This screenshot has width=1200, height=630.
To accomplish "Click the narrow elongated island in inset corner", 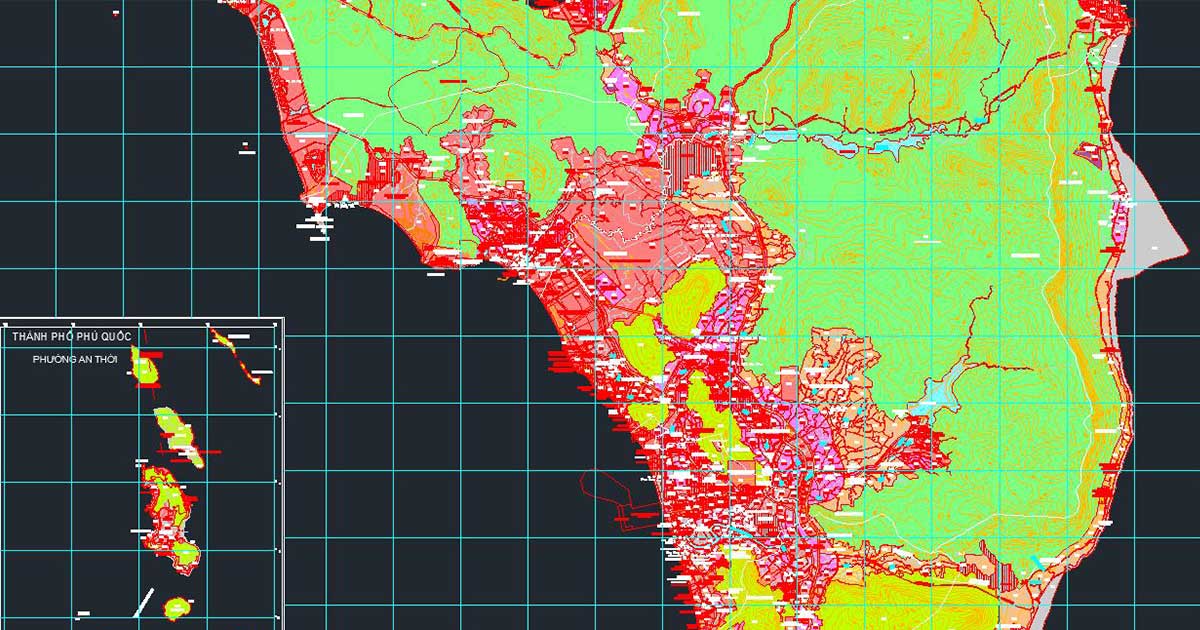I will coord(236,355).
